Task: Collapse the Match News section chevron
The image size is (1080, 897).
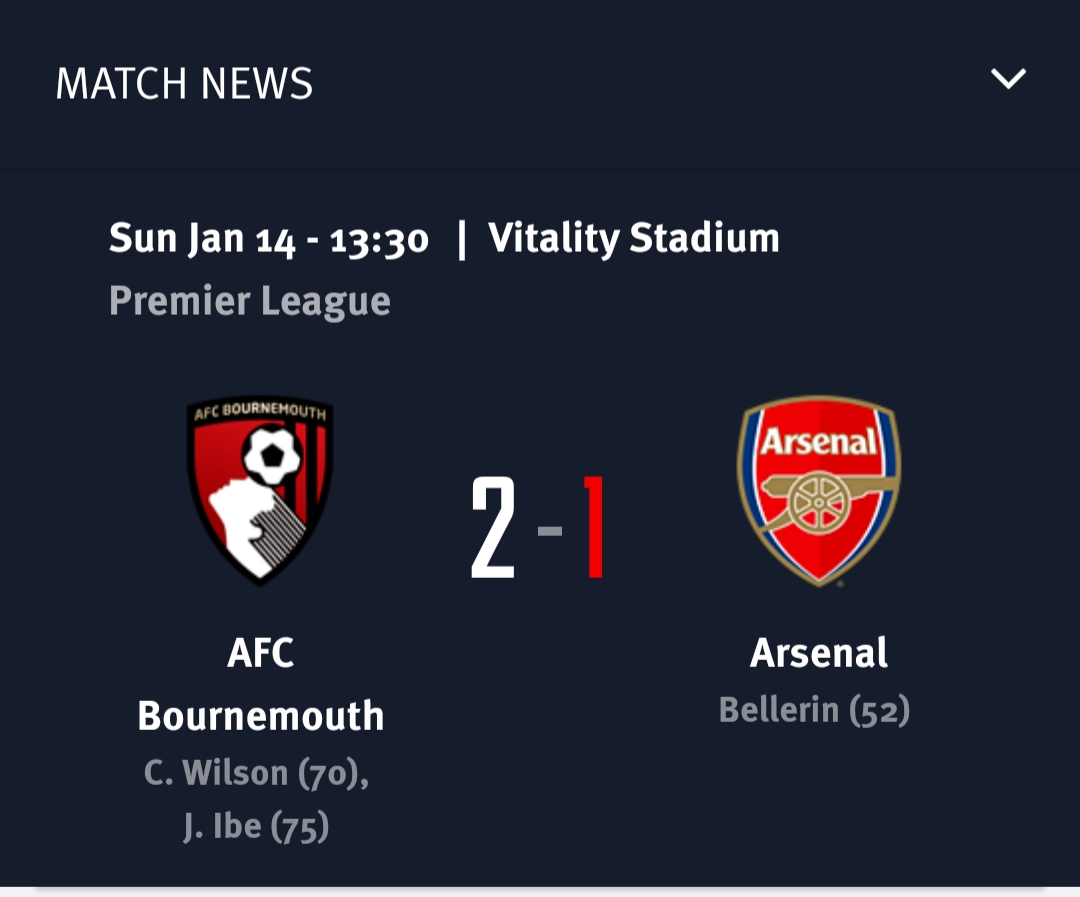Action: (1008, 79)
